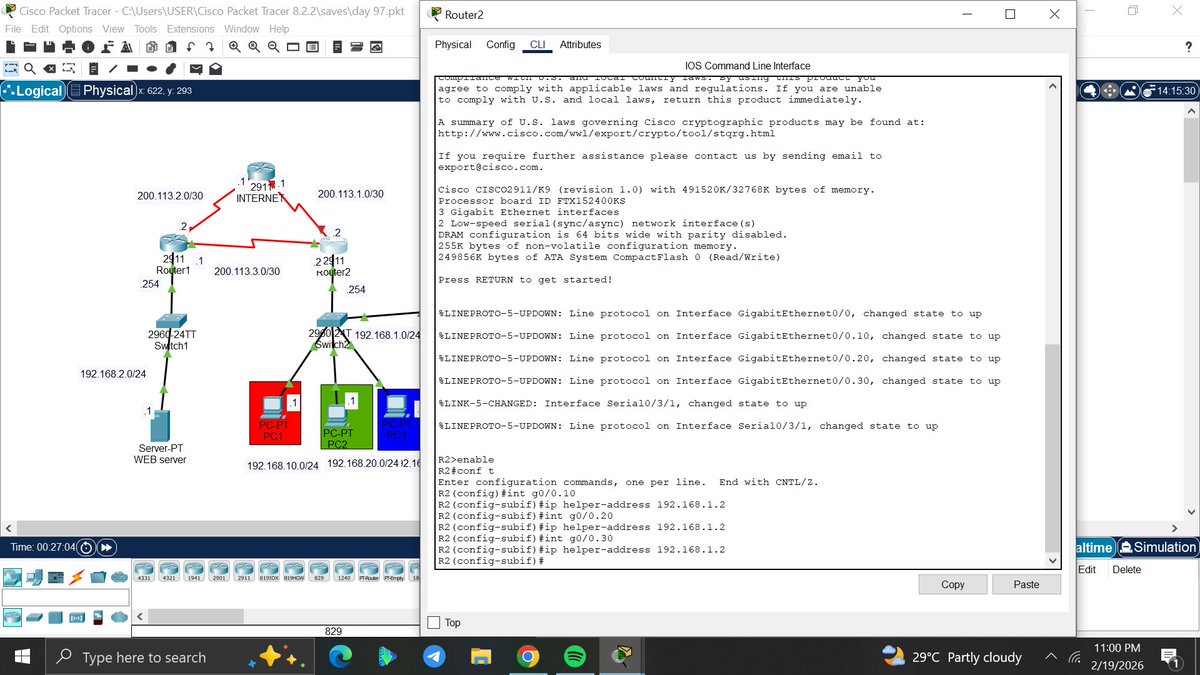Click the workspace move/pan navigation icon
Image resolution: width=1200 pixels, height=675 pixels.
(x=1110, y=91)
